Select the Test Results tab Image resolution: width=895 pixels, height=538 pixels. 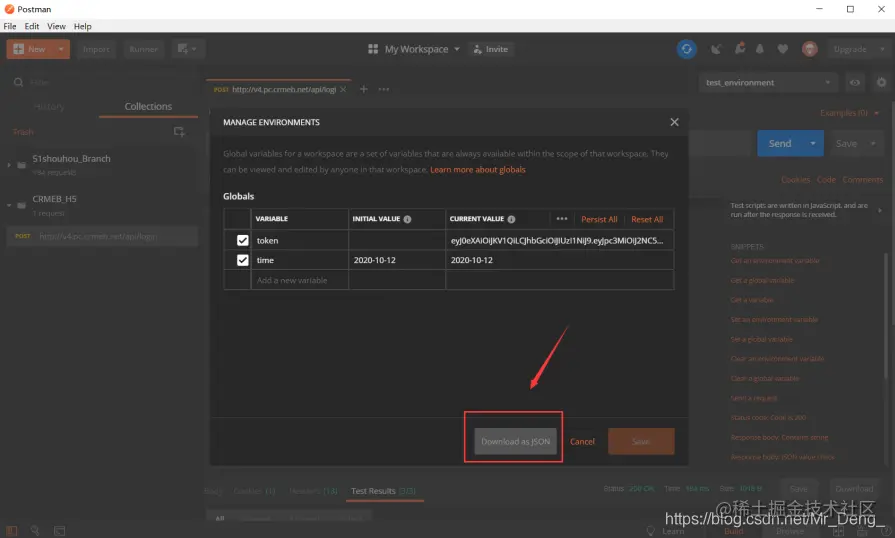pos(384,491)
